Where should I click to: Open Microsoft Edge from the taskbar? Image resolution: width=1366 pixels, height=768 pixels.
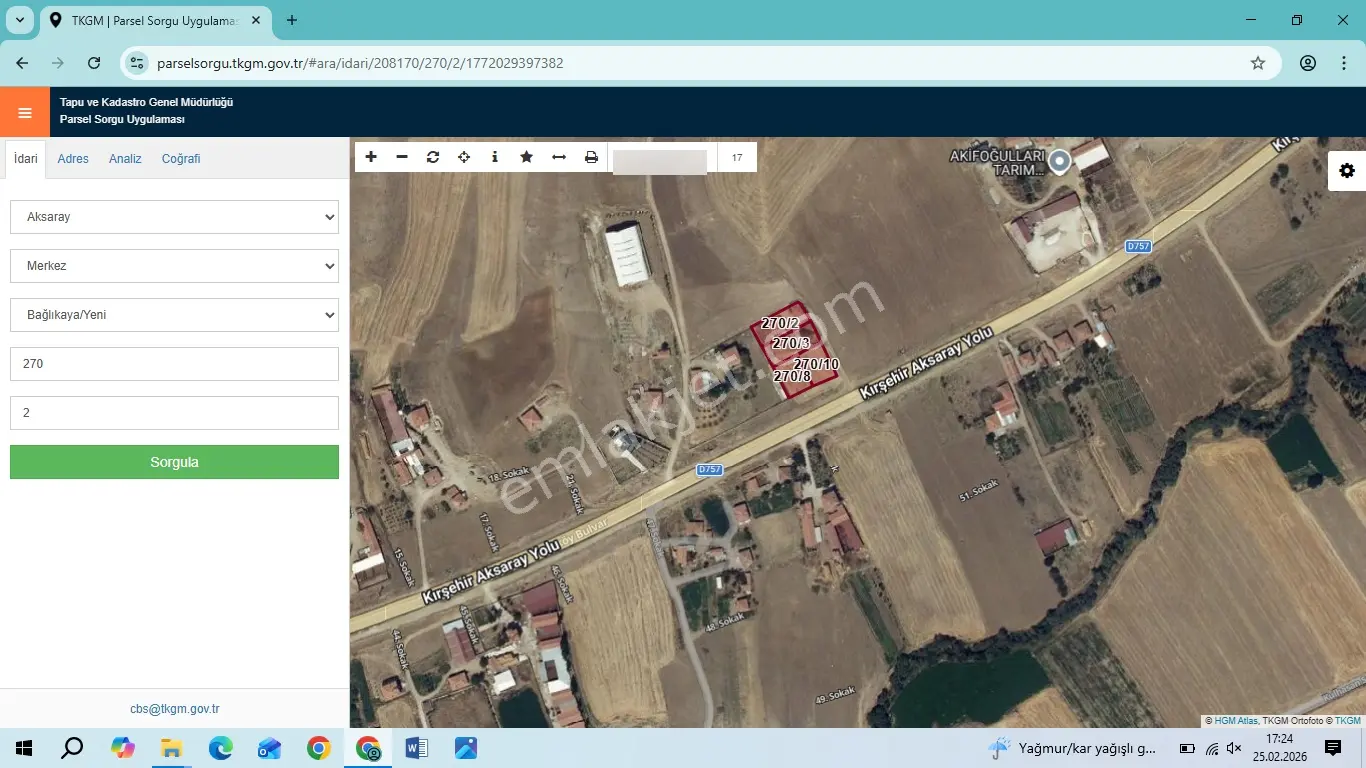[x=220, y=748]
